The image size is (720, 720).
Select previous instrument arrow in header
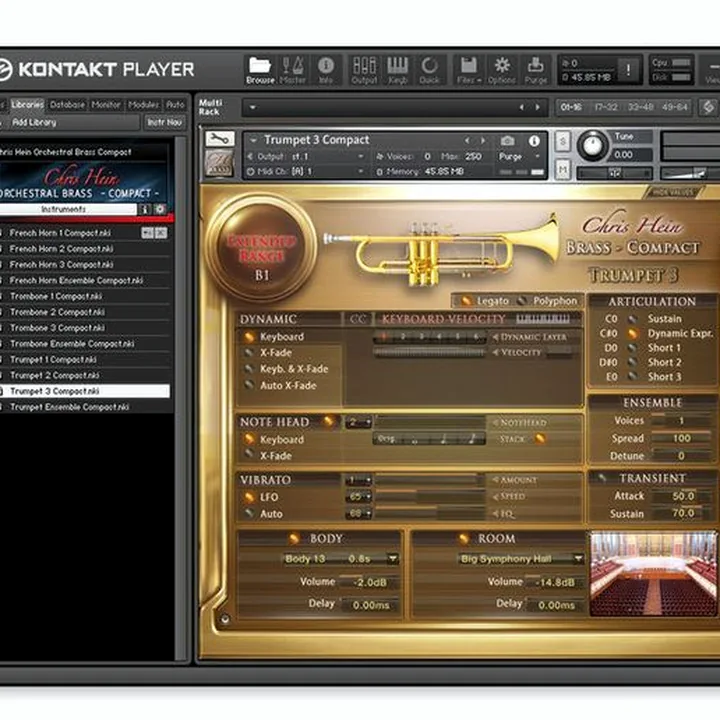tap(467, 141)
